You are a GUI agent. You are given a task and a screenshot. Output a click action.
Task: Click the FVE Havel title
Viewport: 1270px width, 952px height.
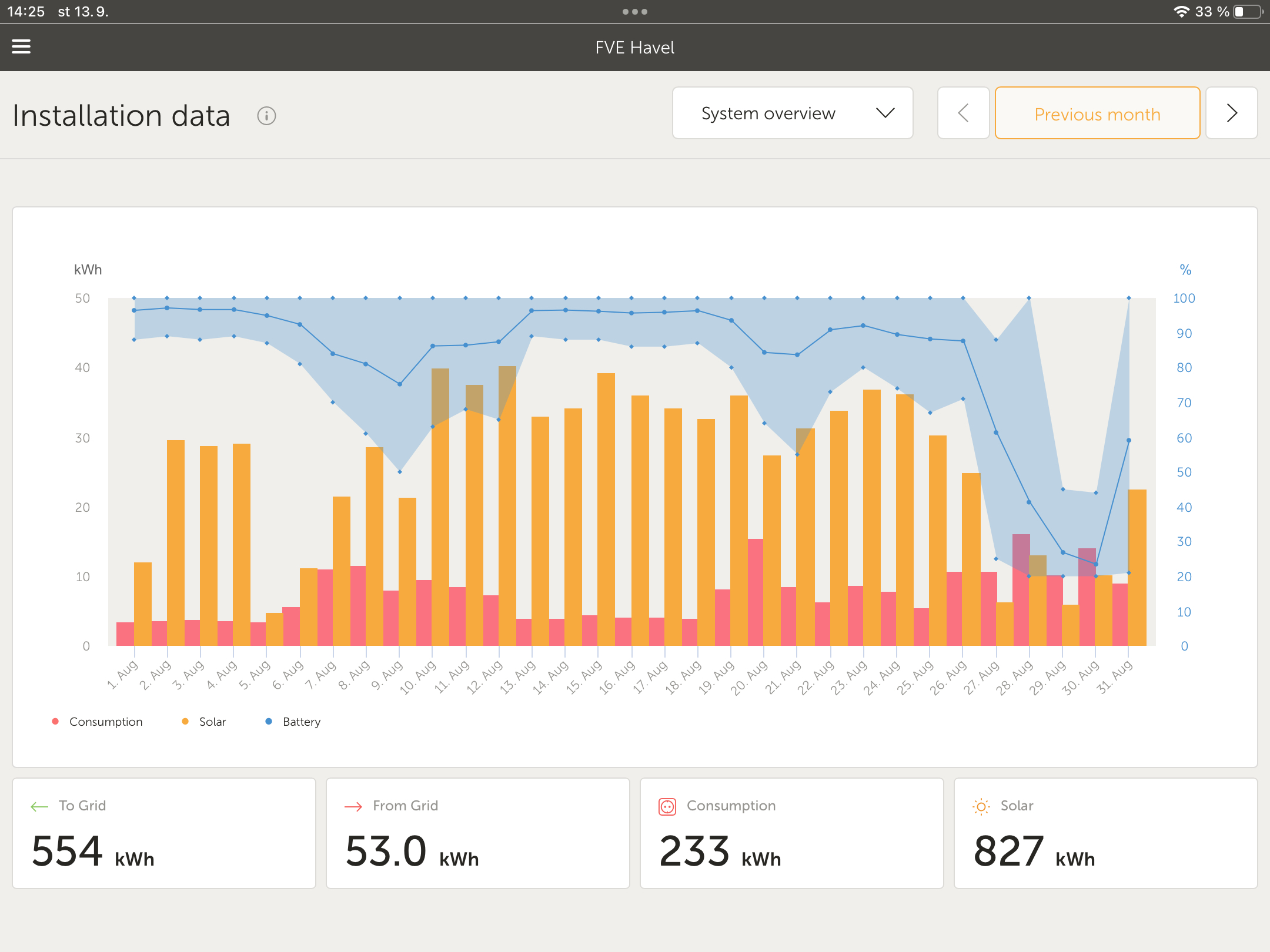coord(635,48)
